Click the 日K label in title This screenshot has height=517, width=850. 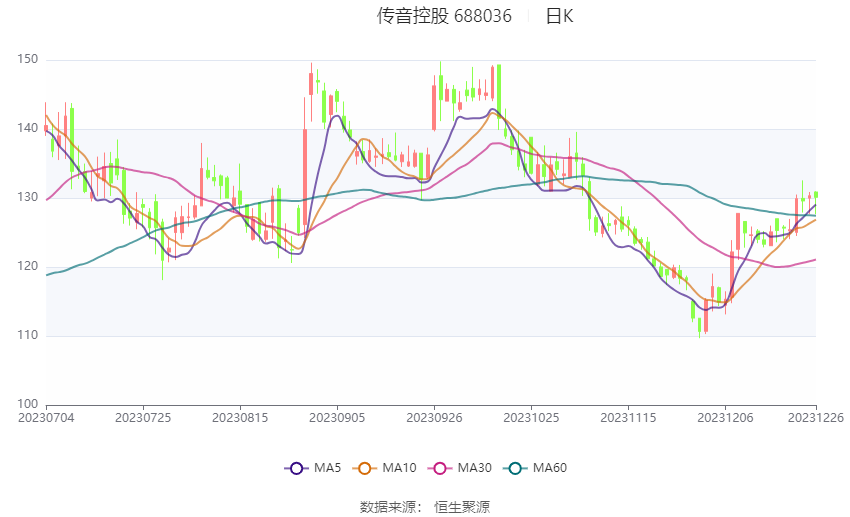tap(559, 16)
